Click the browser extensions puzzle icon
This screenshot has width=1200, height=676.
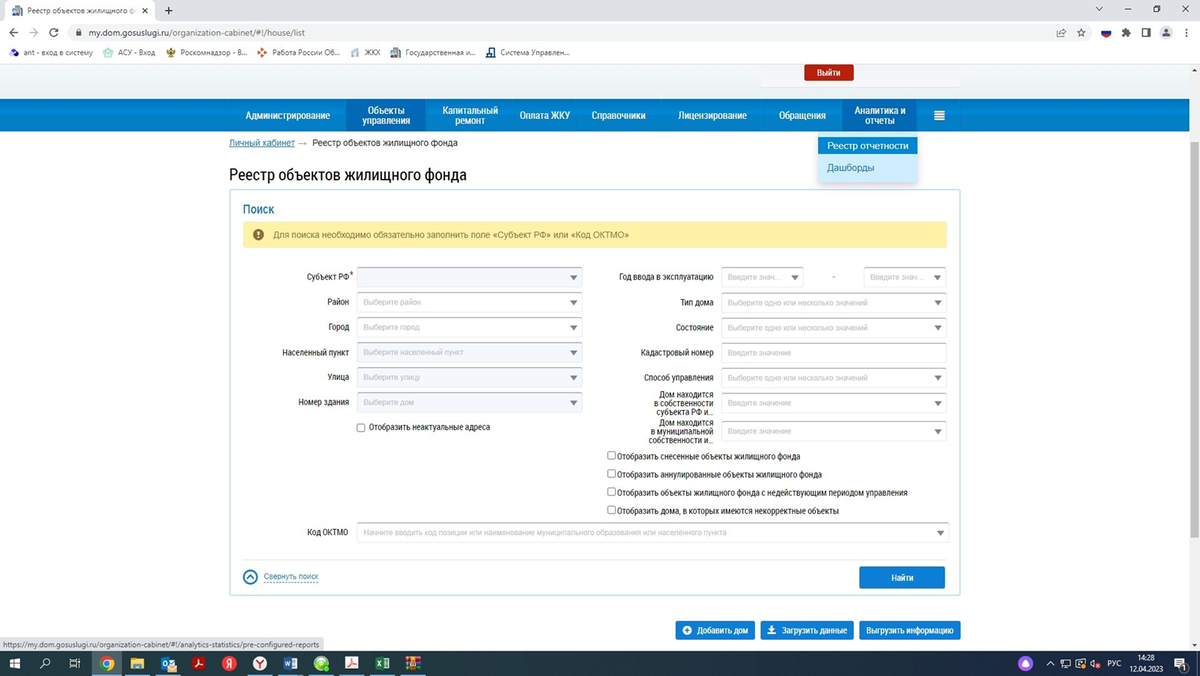[1124, 31]
